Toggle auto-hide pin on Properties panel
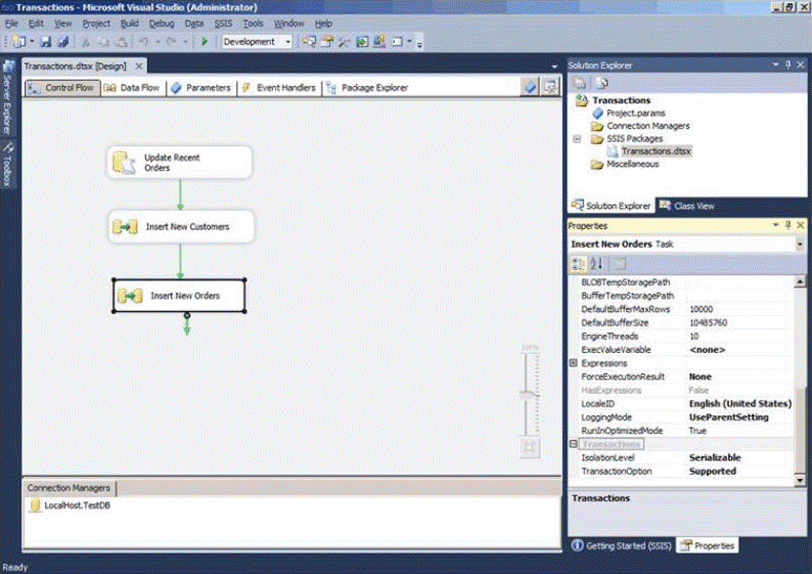 (x=788, y=226)
